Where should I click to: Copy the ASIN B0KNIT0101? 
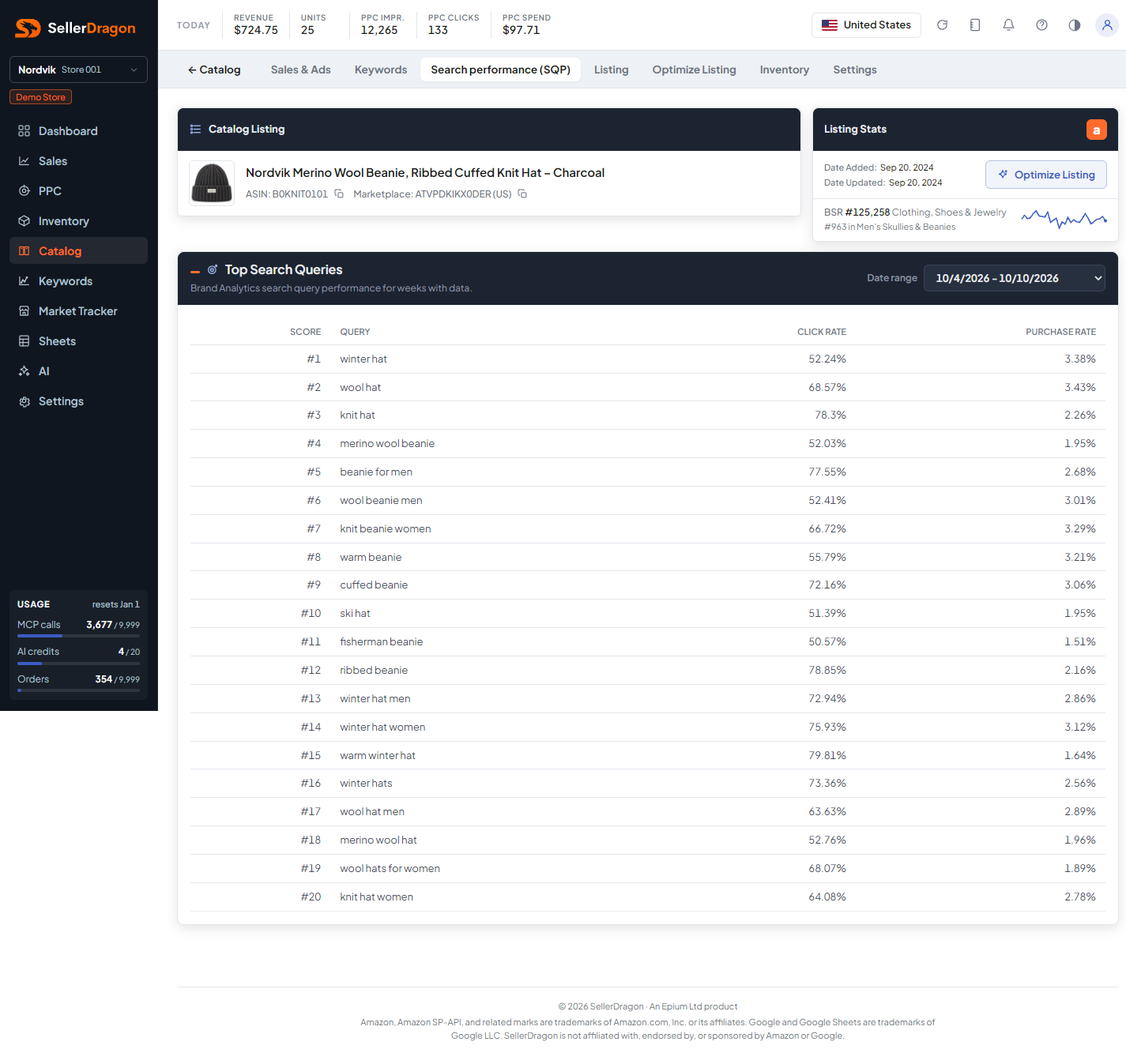pyautogui.click(x=339, y=194)
